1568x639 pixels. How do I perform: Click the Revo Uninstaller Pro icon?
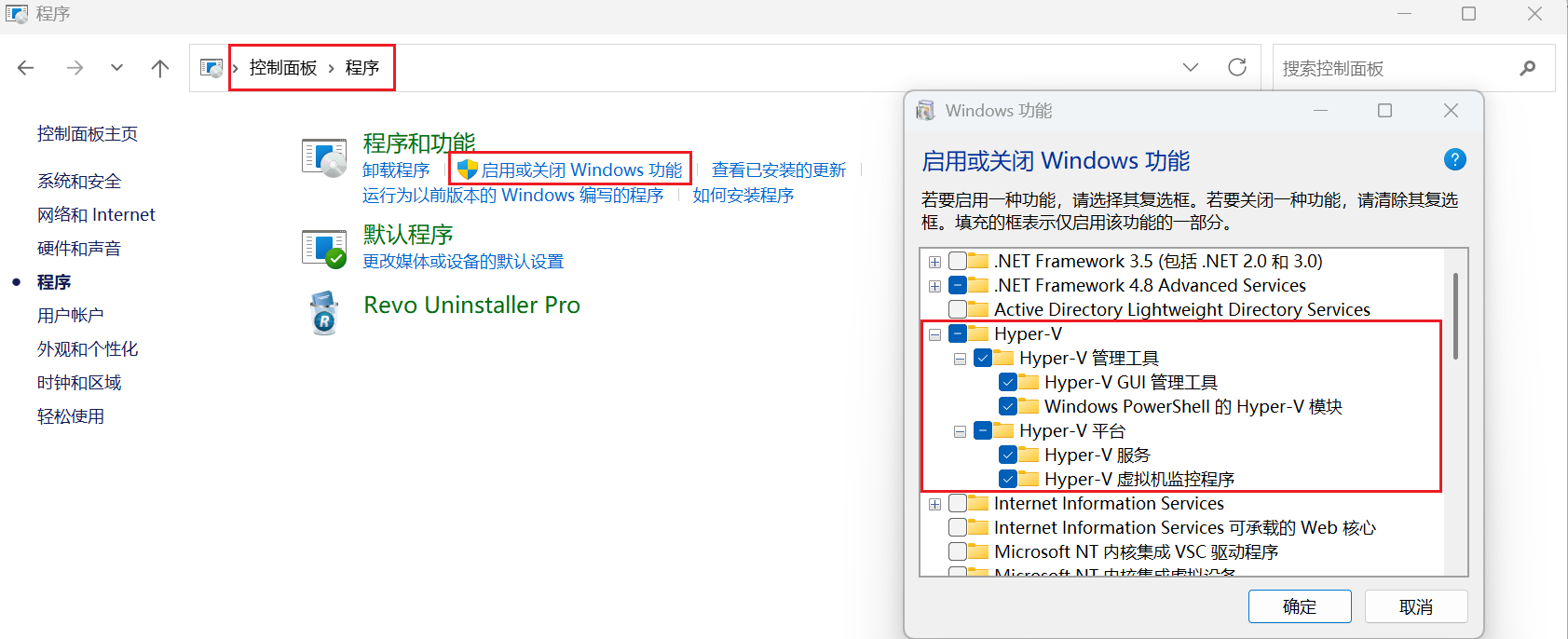324,312
